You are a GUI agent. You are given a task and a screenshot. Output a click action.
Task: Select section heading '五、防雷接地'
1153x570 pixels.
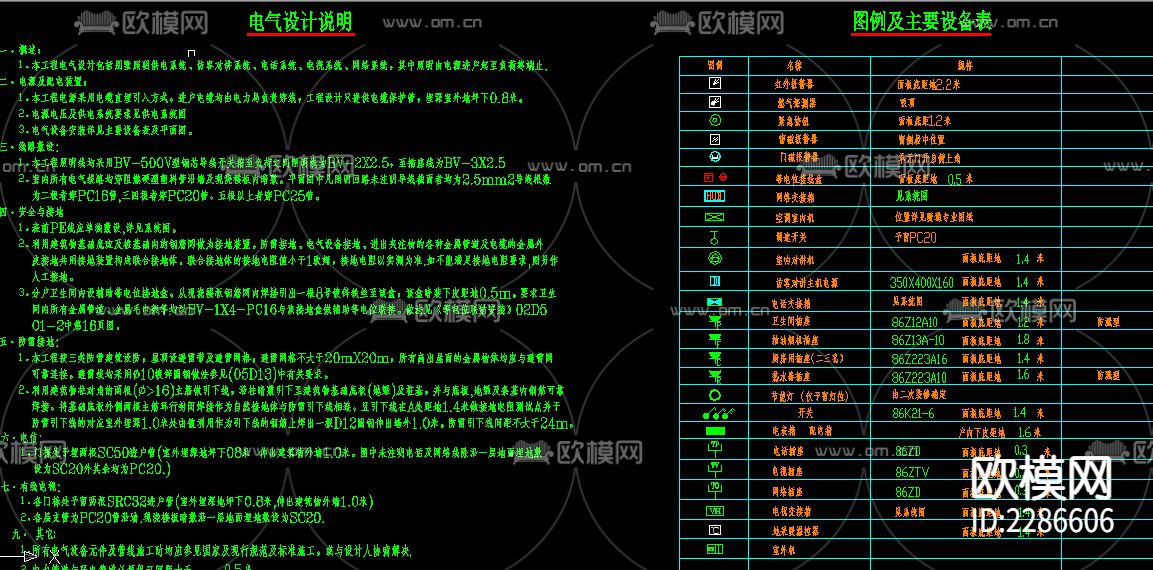(x=31, y=343)
